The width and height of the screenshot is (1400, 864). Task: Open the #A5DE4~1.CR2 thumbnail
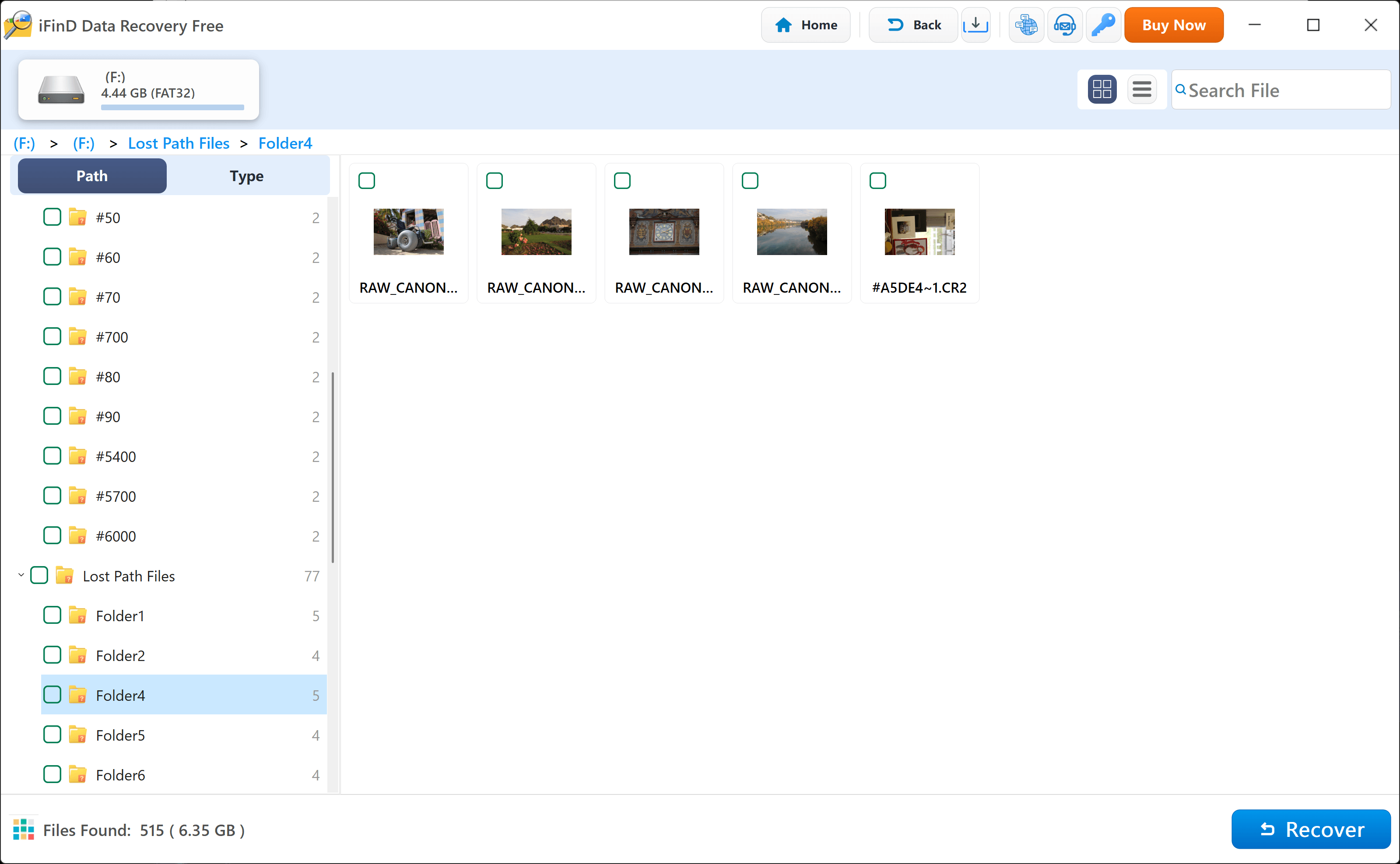[x=919, y=232]
